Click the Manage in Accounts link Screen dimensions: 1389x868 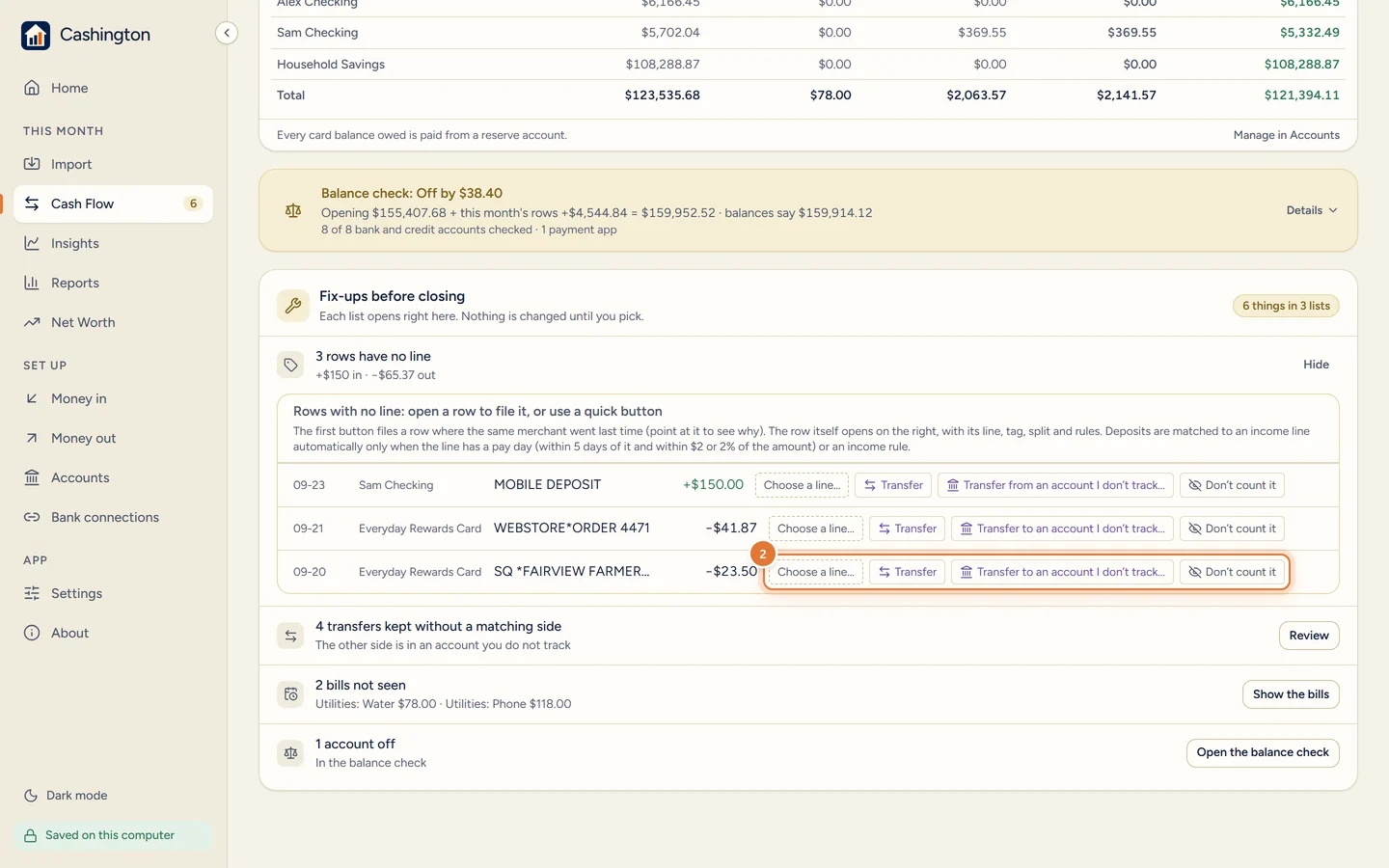pyautogui.click(x=1286, y=135)
